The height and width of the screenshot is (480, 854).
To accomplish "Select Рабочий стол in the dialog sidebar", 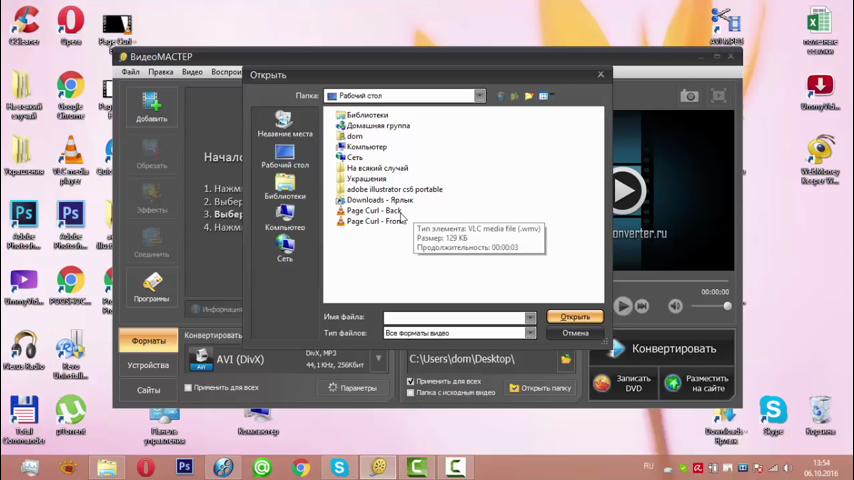I will coord(285,156).
